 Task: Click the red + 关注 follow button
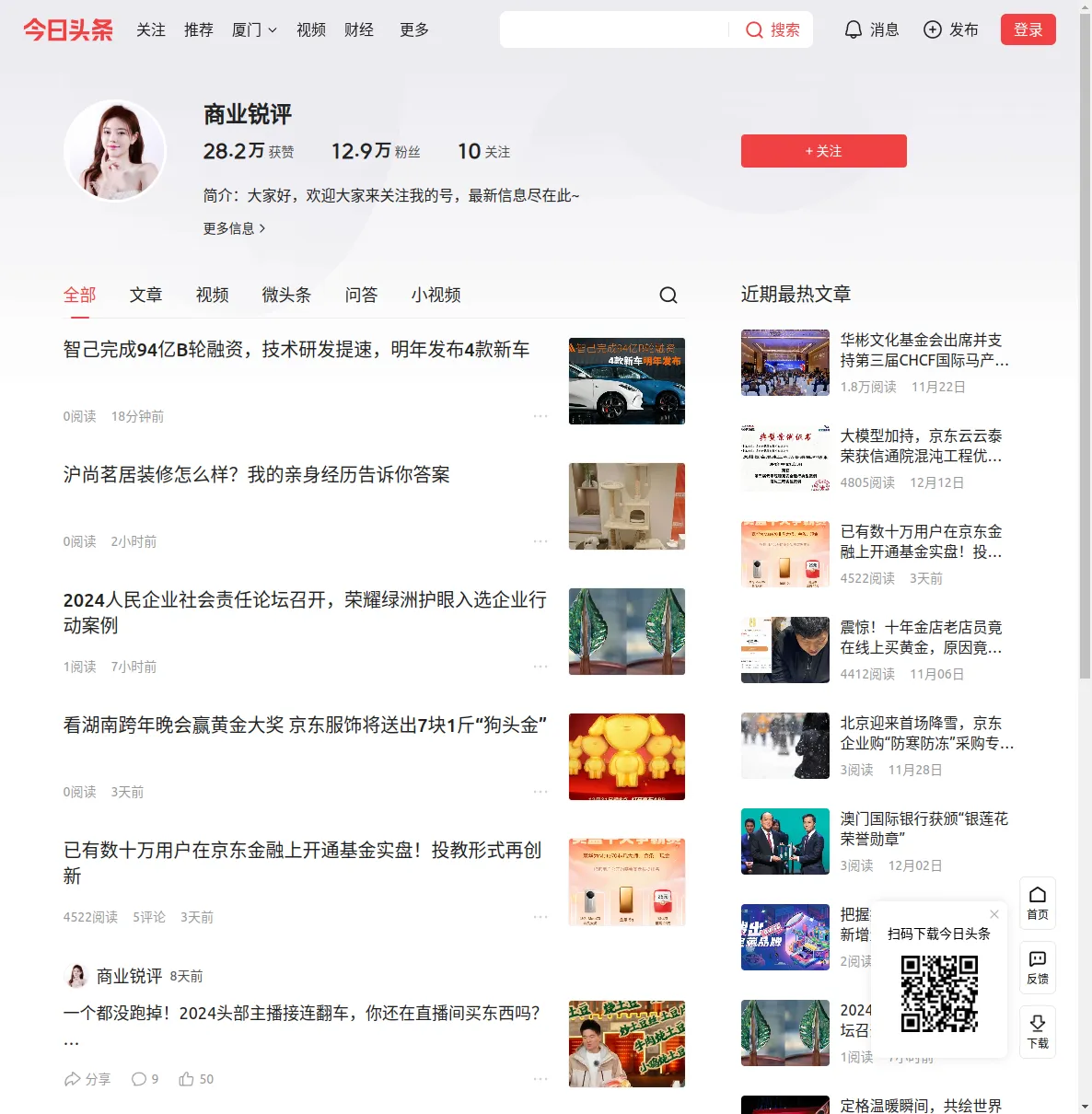824,151
